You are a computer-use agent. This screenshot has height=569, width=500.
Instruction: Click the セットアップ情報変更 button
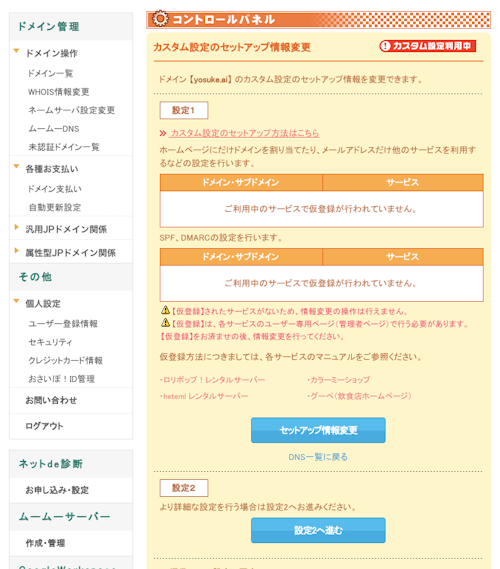(318, 430)
